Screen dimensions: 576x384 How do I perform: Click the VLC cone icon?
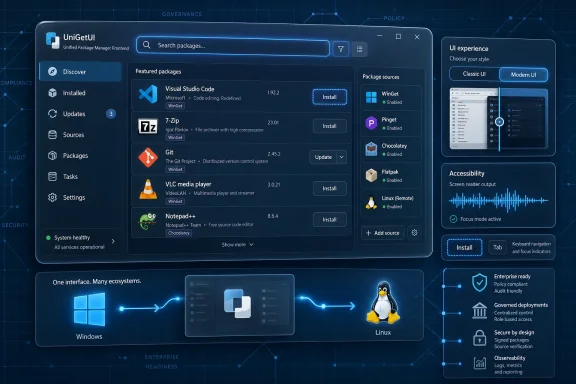tap(148, 189)
